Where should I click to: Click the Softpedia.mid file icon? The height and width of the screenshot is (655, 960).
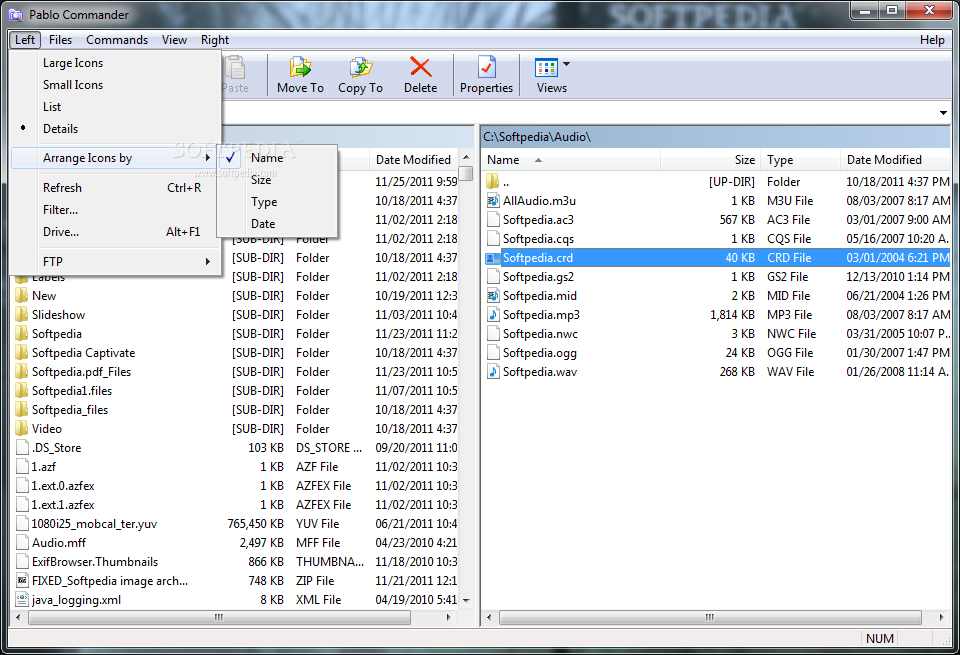pyautogui.click(x=493, y=296)
